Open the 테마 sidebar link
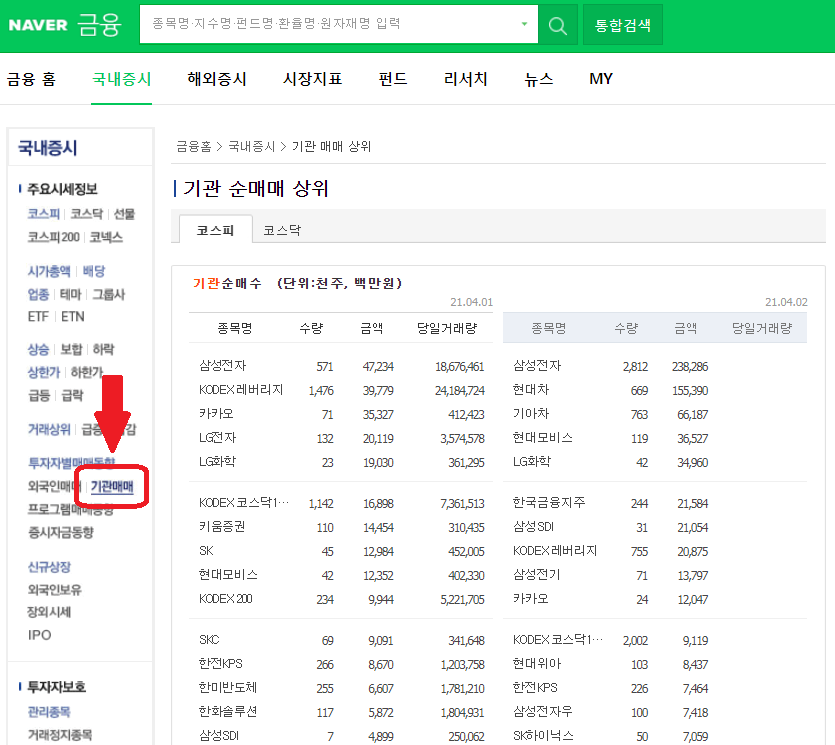The image size is (835, 745). (x=70, y=294)
